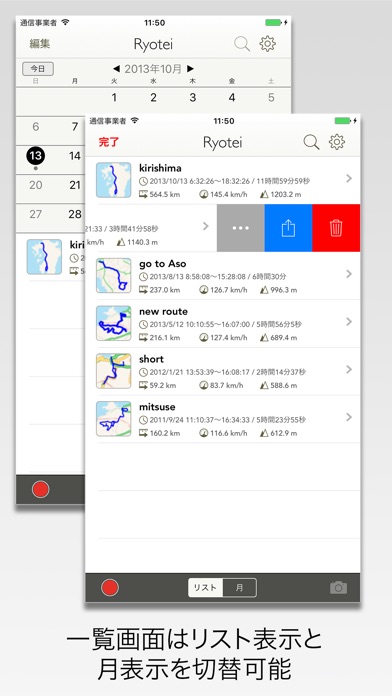This screenshot has width=392, height=696.
Task: Tap 今日 today button
Action: coord(38,69)
